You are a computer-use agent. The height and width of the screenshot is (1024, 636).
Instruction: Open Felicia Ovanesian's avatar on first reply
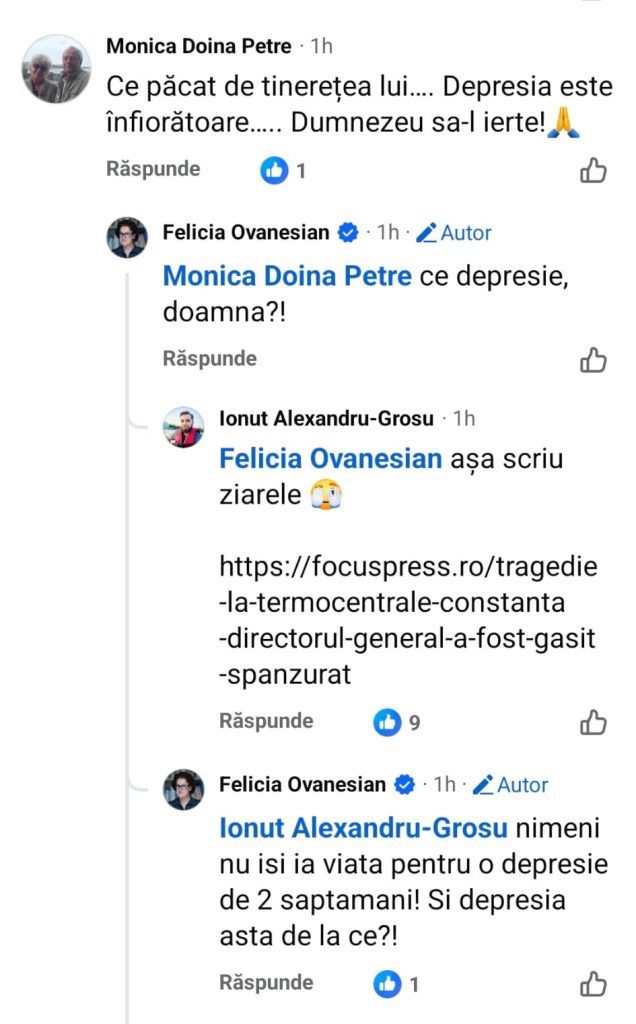[x=127, y=237]
